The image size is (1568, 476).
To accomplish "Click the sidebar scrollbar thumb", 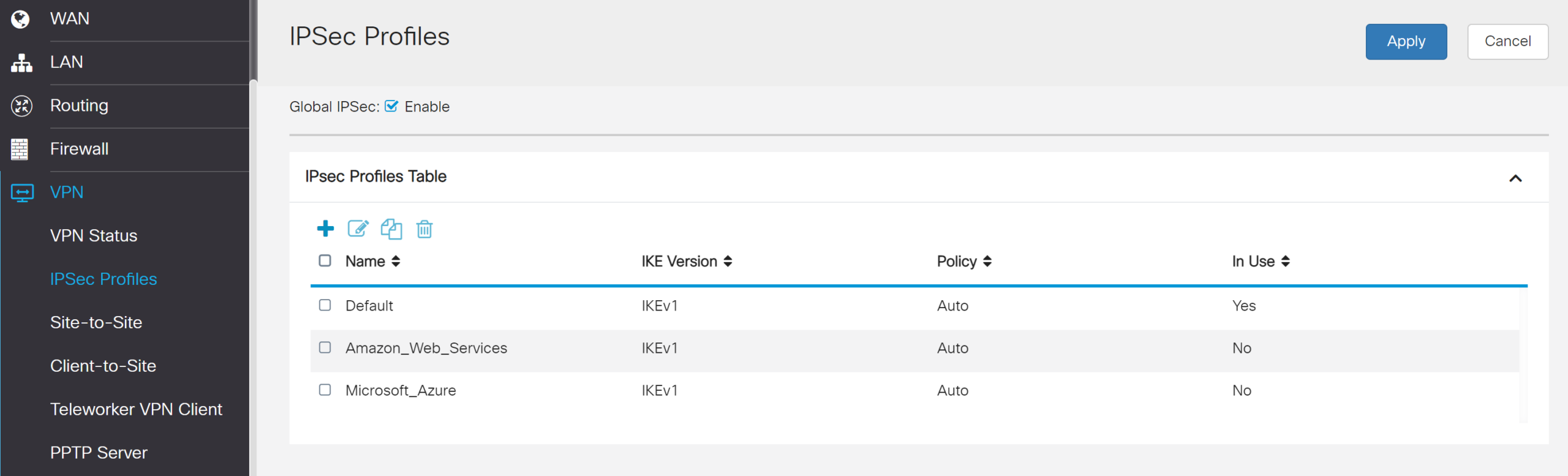I will coord(253,40).
